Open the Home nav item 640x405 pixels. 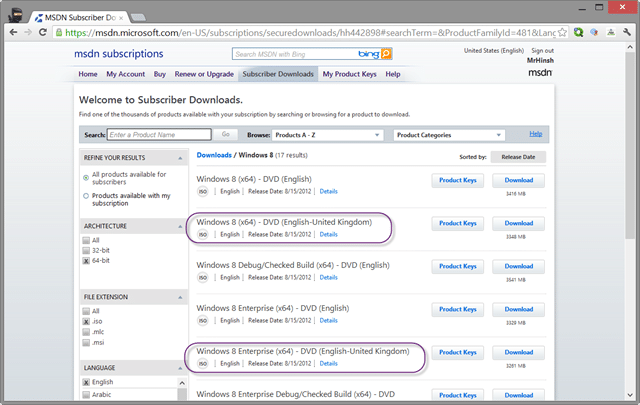click(x=88, y=74)
